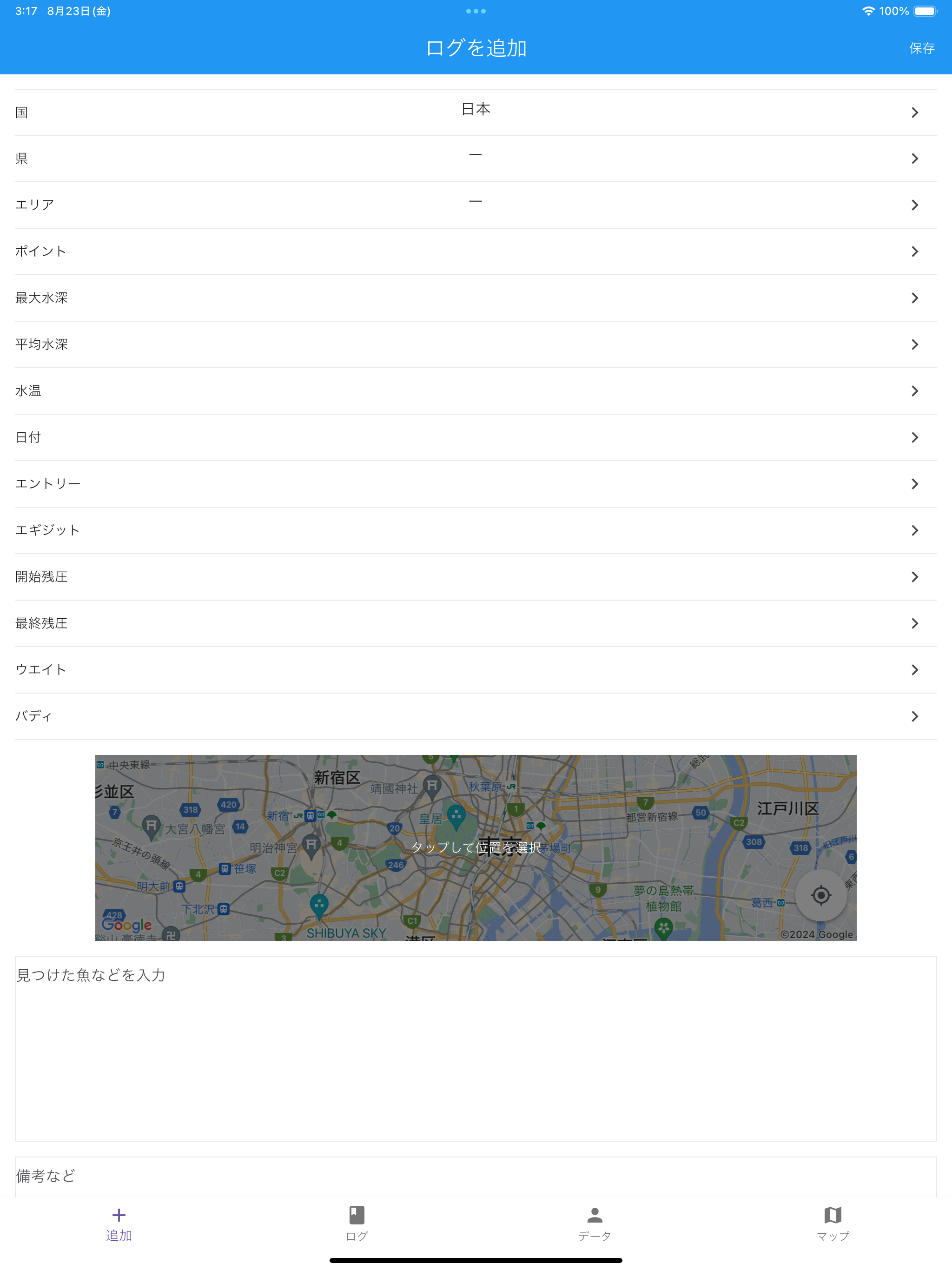Tap the 最終残圧 label
The height and width of the screenshot is (1270, 952).
(41, 623)
